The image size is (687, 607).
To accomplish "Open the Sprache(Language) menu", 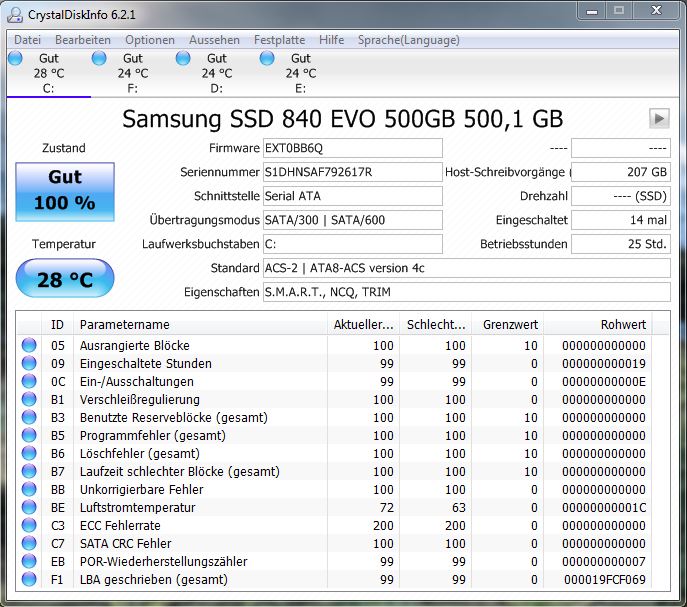I will (409, 40).
